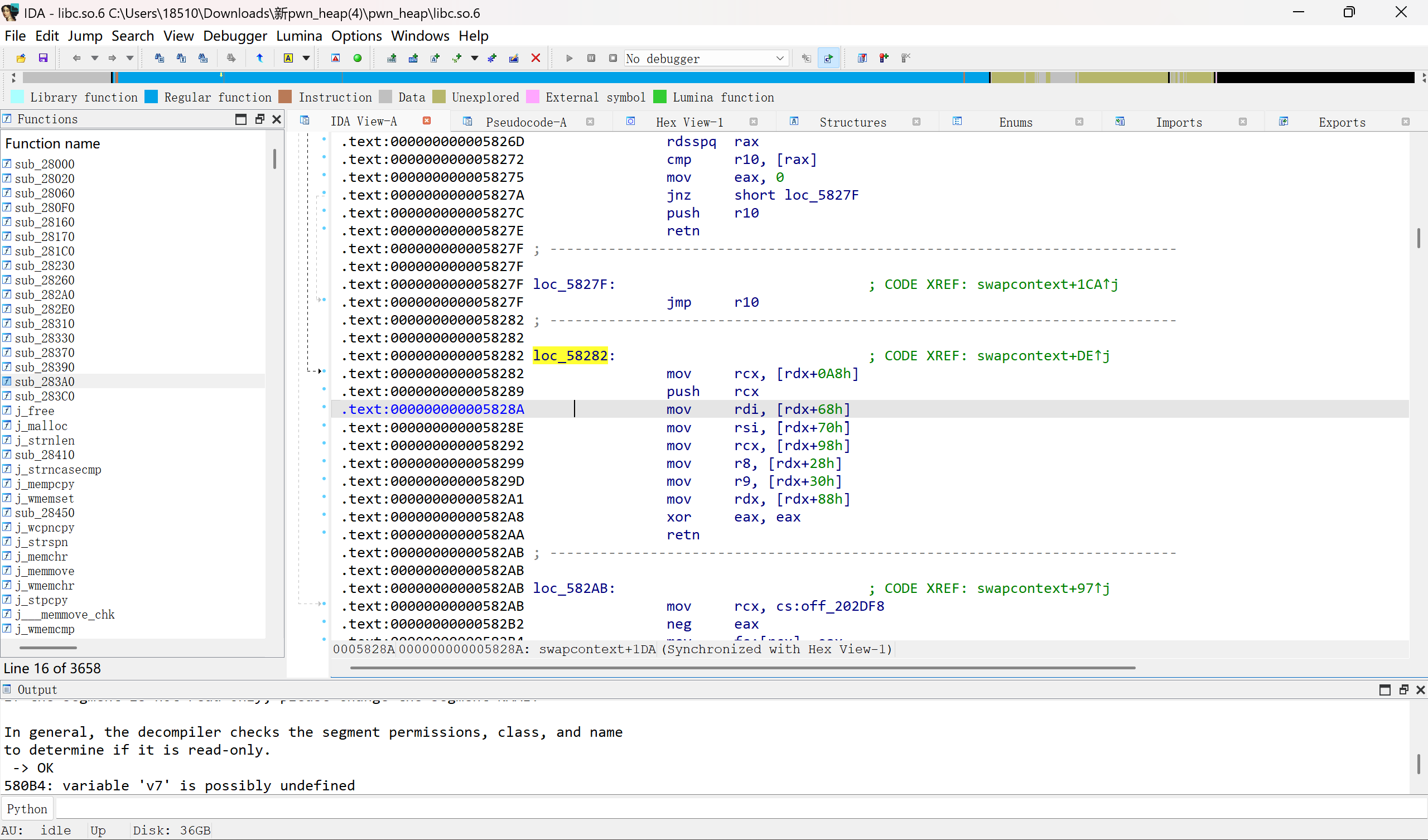Click the pause process button
The image size is (1428, 840).
[x=591, y=58]
